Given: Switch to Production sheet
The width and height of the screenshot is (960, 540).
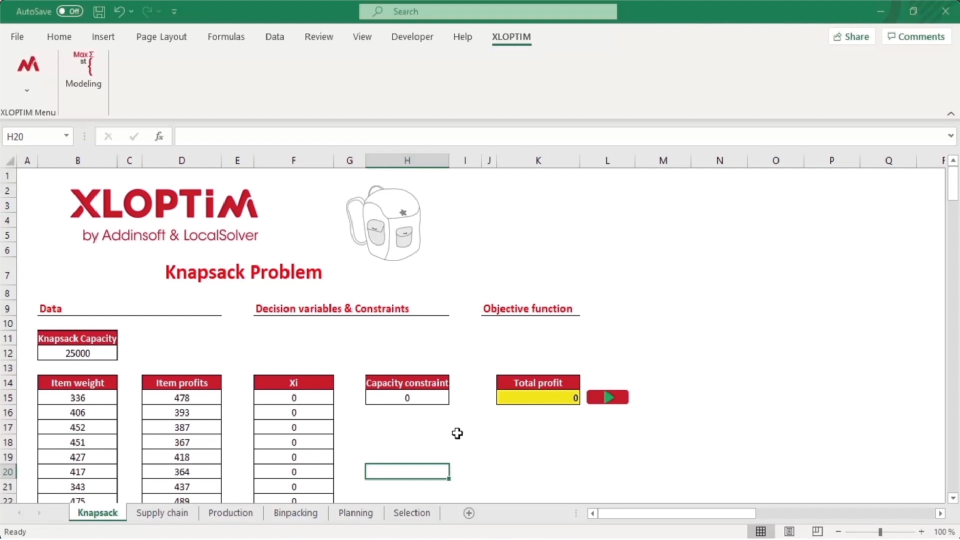Looking at the screenshot, I should click(x=230, y=513).
